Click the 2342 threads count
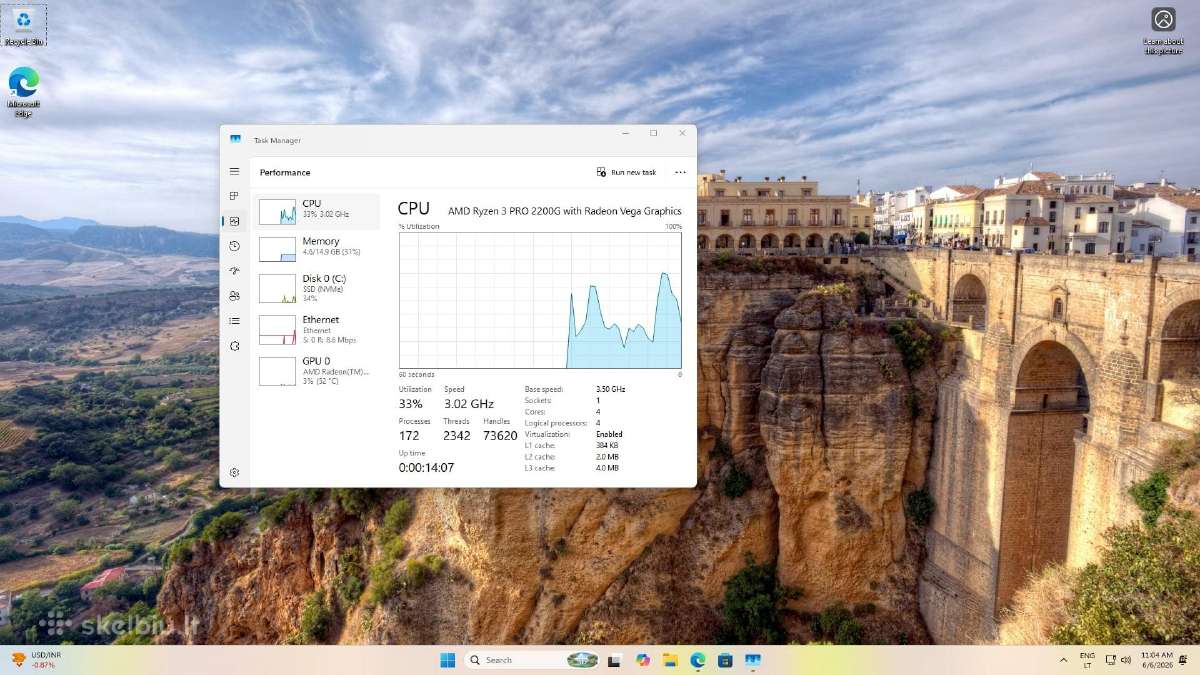This screenshot has width=1200, height=675. [457, 436]
